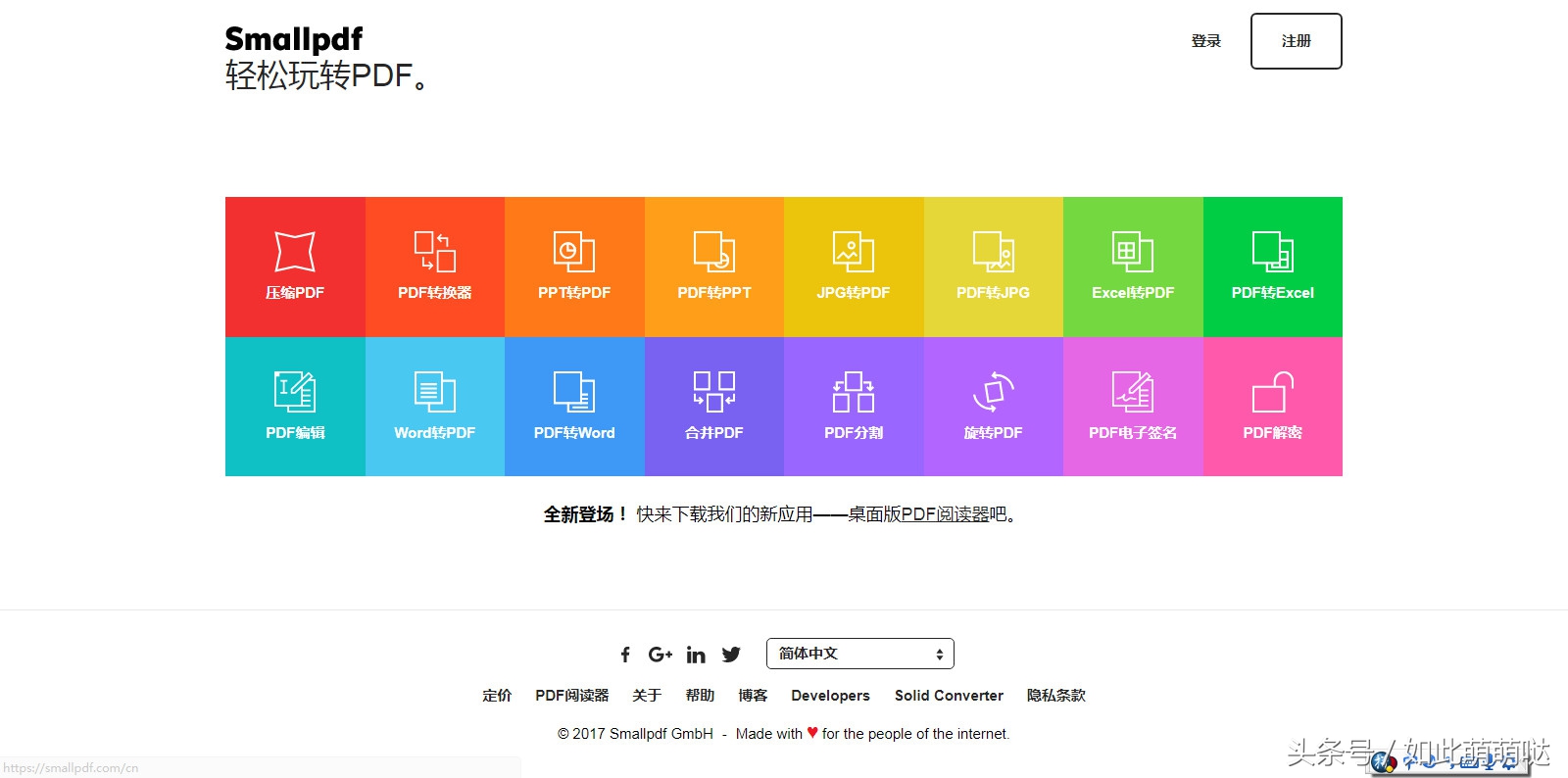Open the PDF编辑 edit tool tile
The width and height of the screenshot is (1568, 778).
tap(295, 407)
